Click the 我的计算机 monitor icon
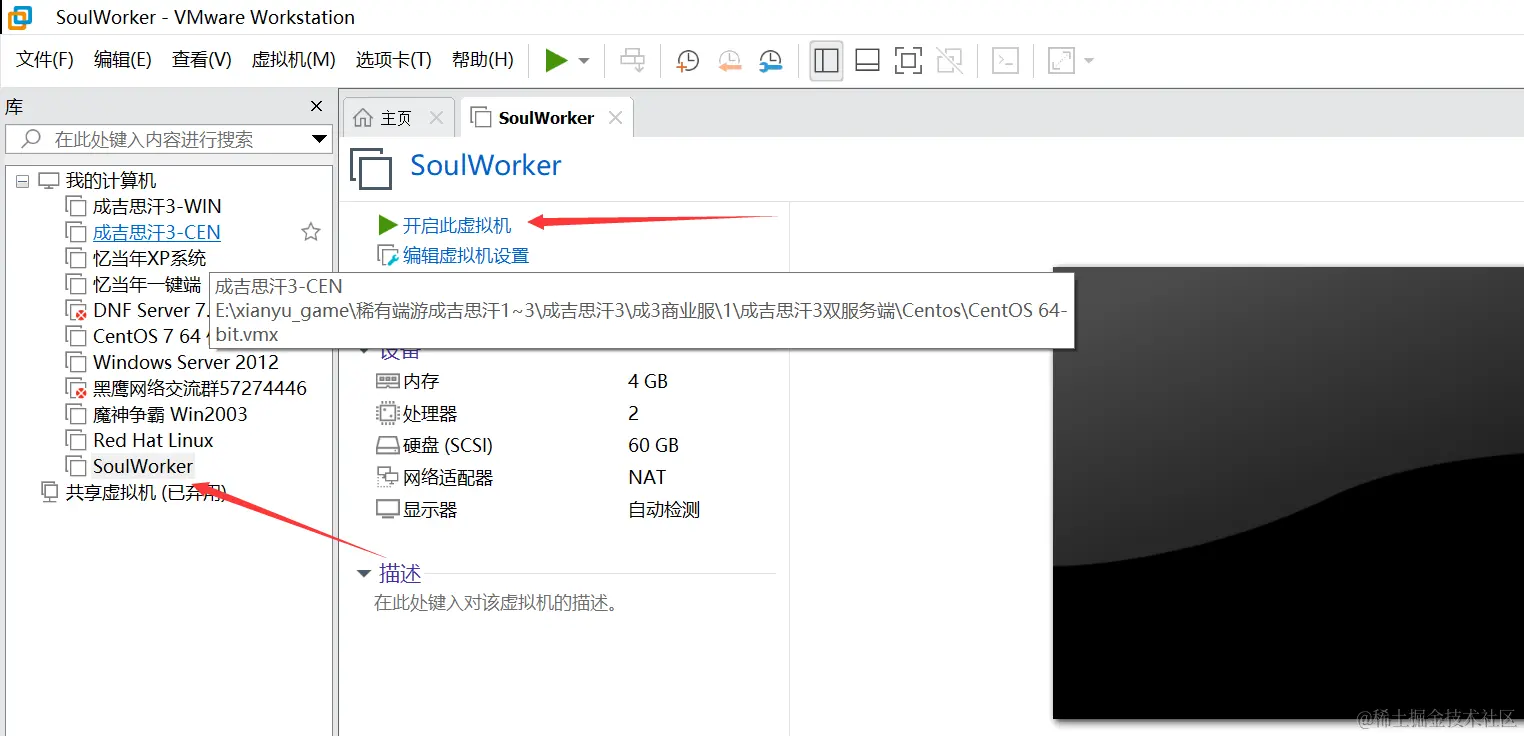Image resolution: width=1524 pixels, height=736 pixels. click(x=49, y=181)
